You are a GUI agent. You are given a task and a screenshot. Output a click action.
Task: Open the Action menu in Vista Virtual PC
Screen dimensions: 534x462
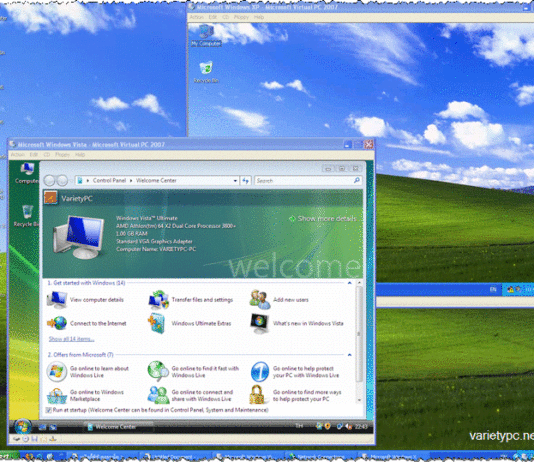coord(17,155)
